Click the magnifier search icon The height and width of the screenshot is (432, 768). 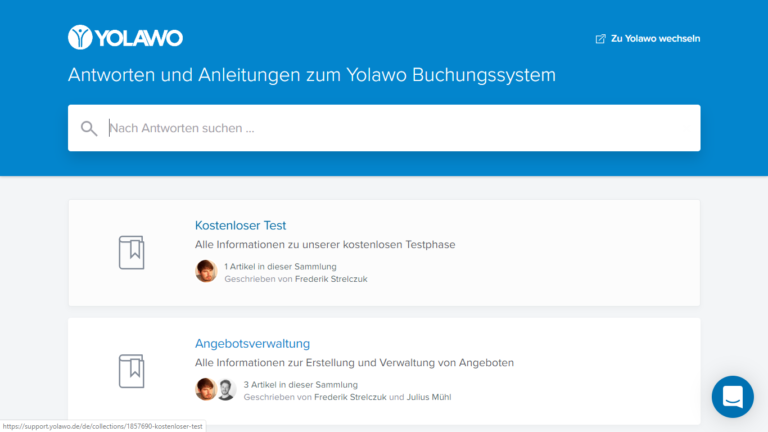point(89,128)
